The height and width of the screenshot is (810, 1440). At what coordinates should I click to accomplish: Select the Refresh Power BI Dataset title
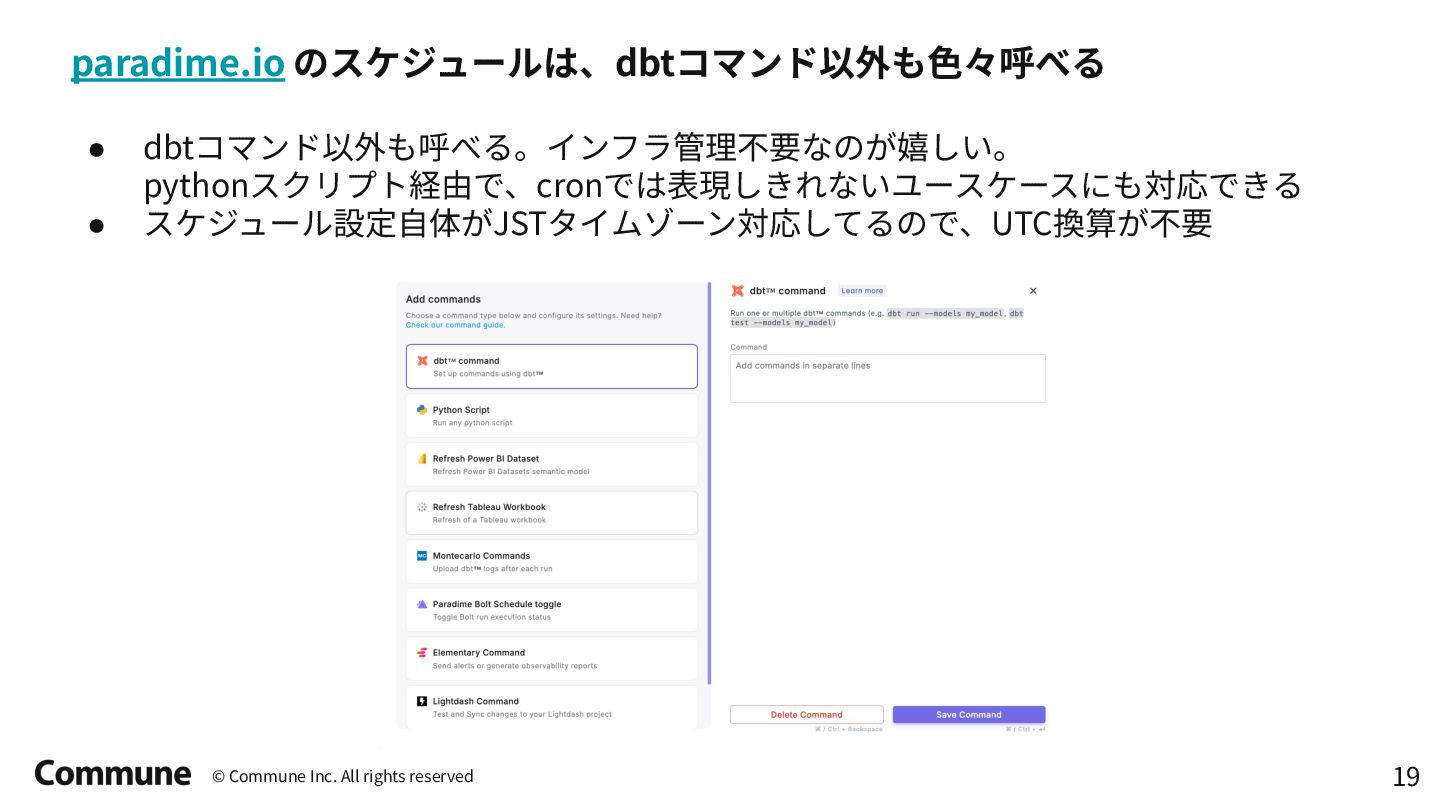486,459
